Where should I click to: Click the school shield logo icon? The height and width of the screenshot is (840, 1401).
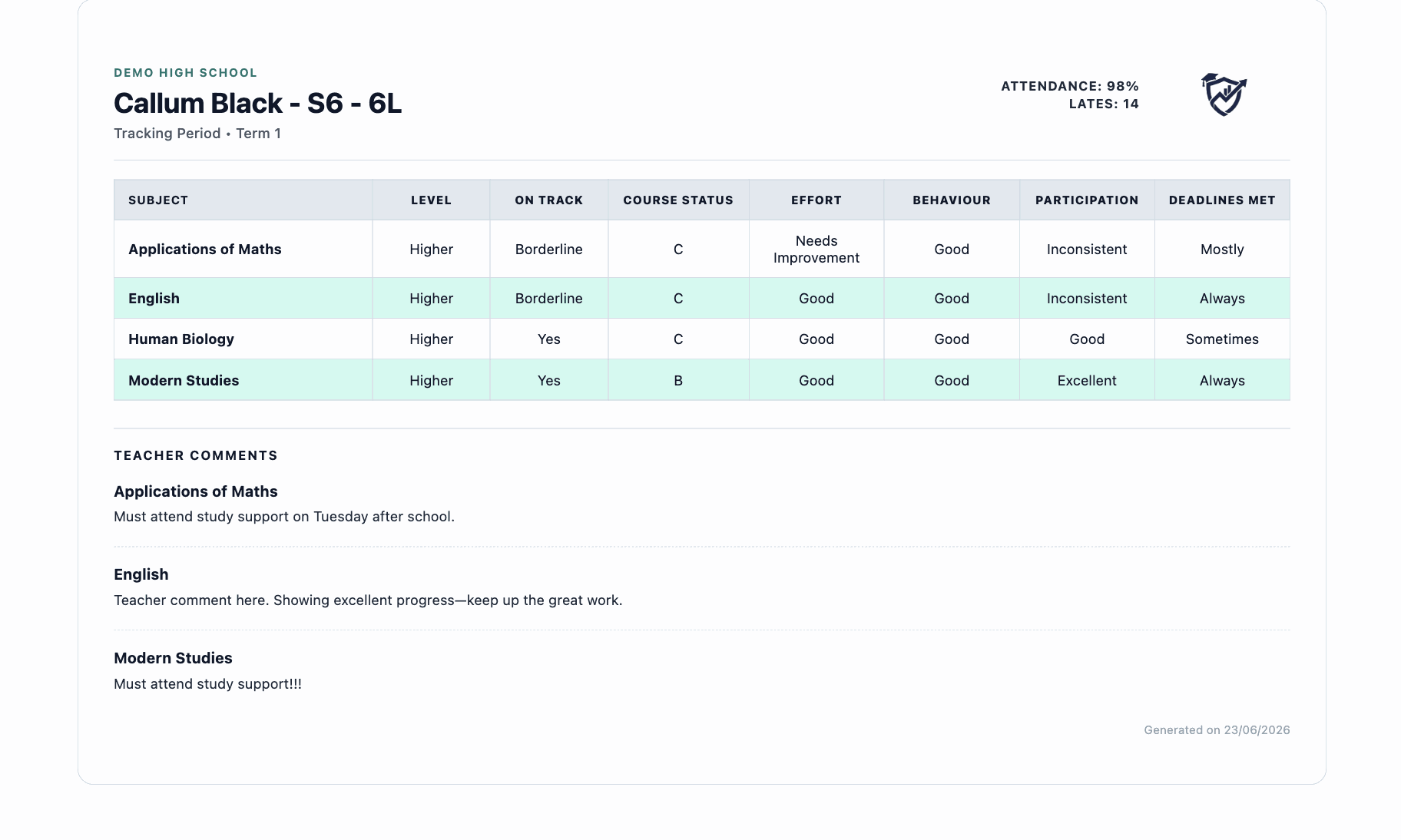1224,94
